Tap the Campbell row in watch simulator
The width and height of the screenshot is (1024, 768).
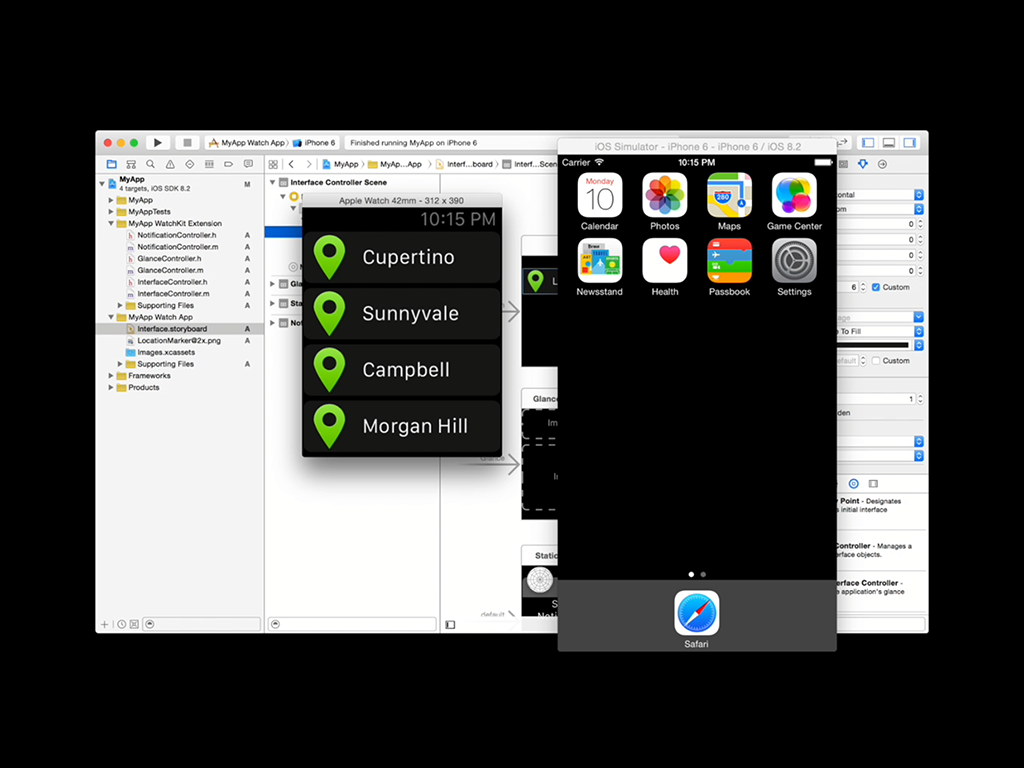coord(402,370)
